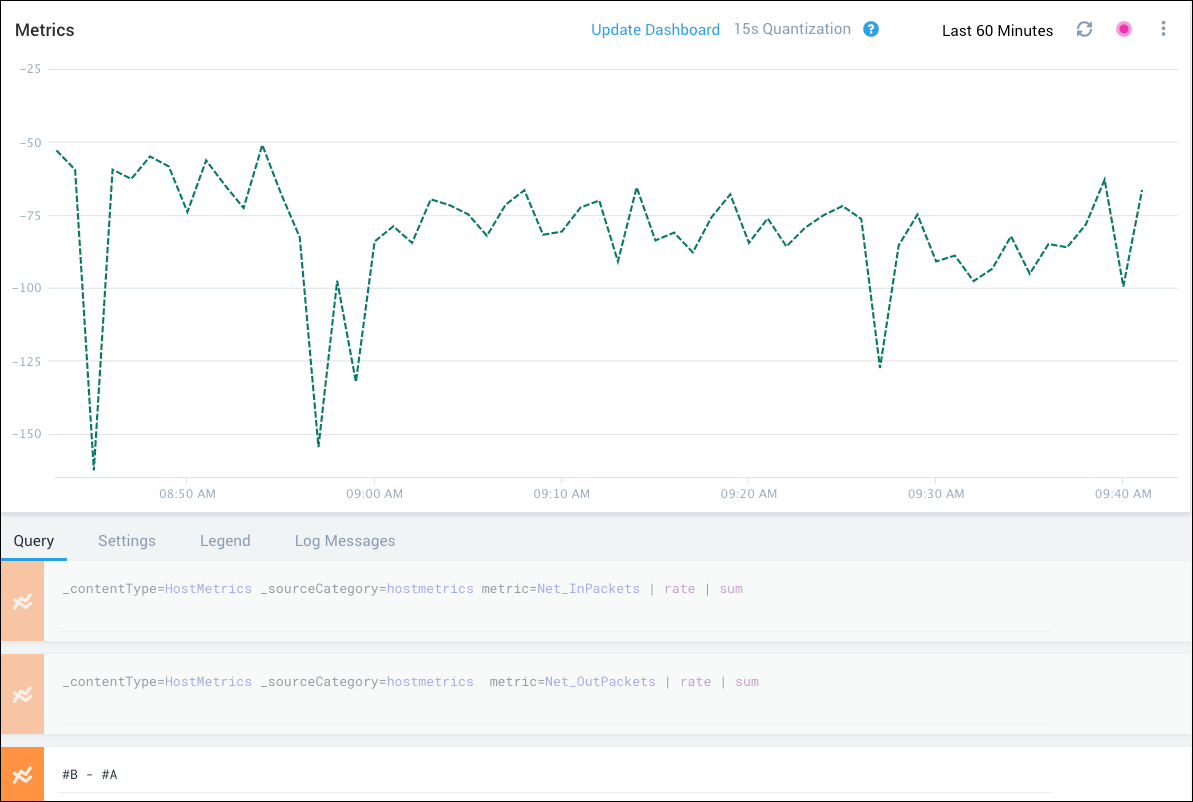Click the Update Dashboard link

(x=655, y=30)
